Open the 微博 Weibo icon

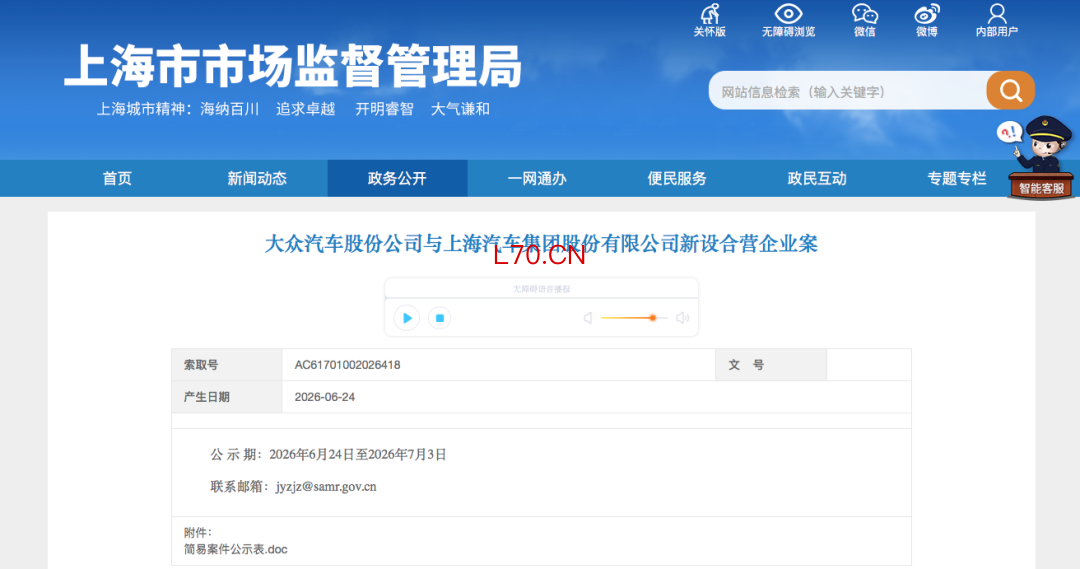926,19
